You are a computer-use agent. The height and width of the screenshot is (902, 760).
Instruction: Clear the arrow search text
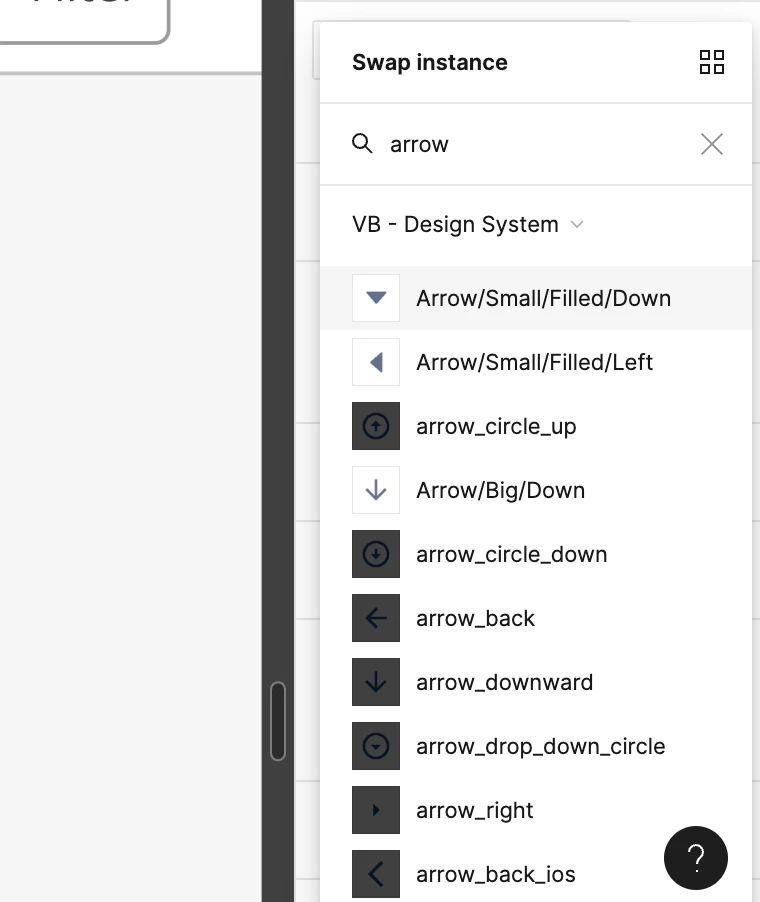click(x=712, y=144)
